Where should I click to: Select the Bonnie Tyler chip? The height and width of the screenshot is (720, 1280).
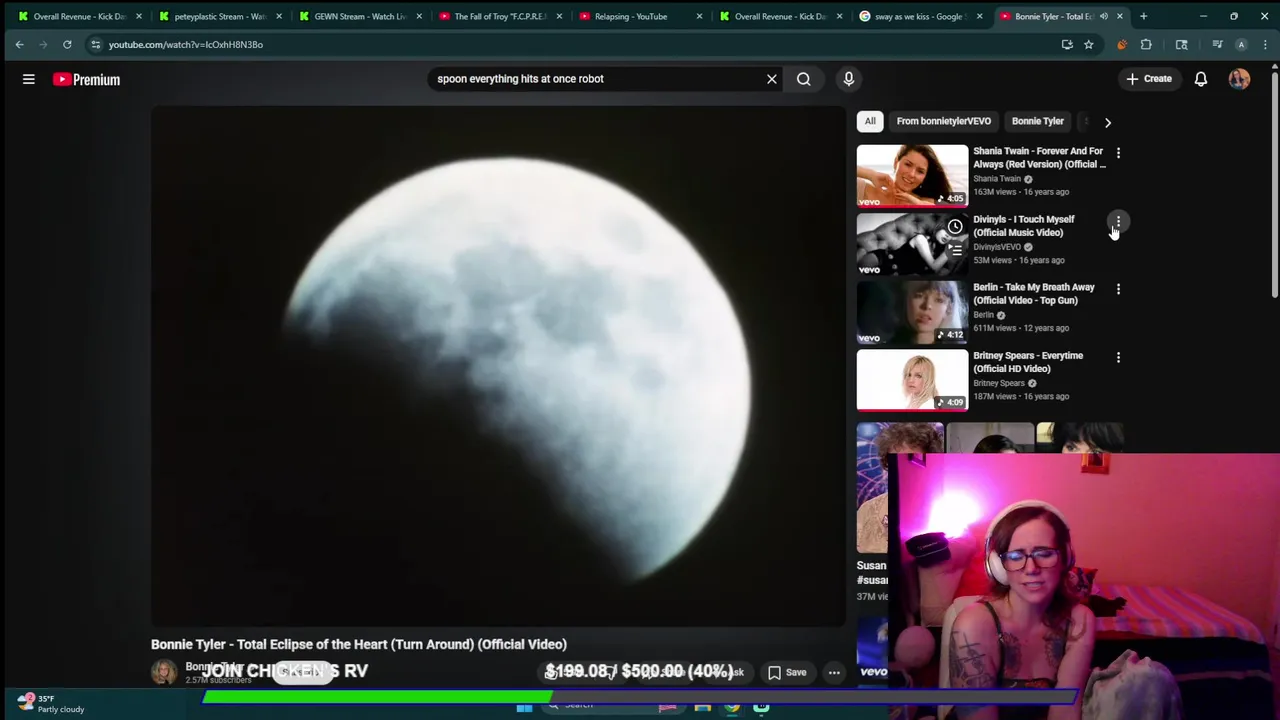(1037, 121)
